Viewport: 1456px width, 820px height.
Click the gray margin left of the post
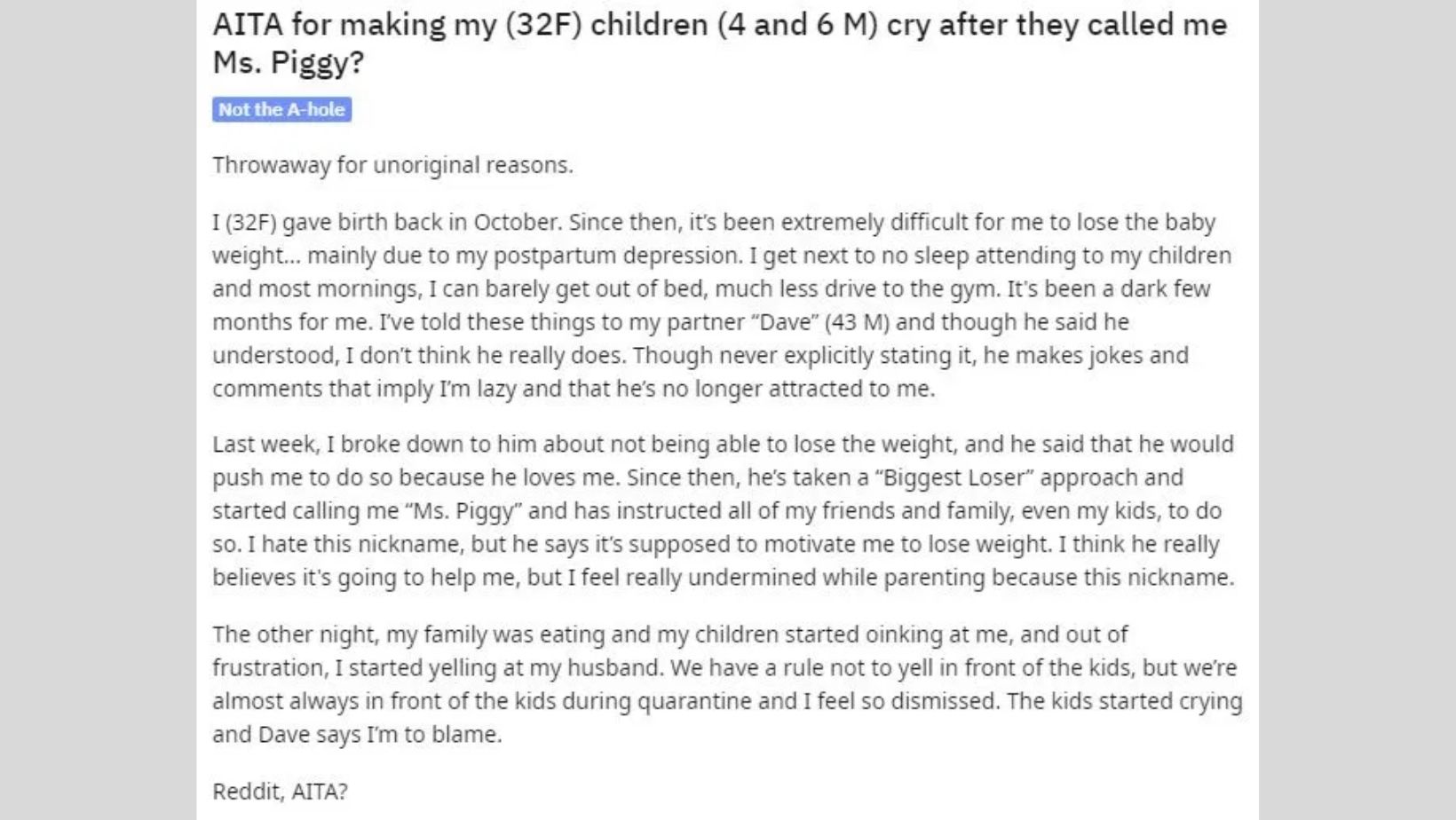(x=98, y=410)
